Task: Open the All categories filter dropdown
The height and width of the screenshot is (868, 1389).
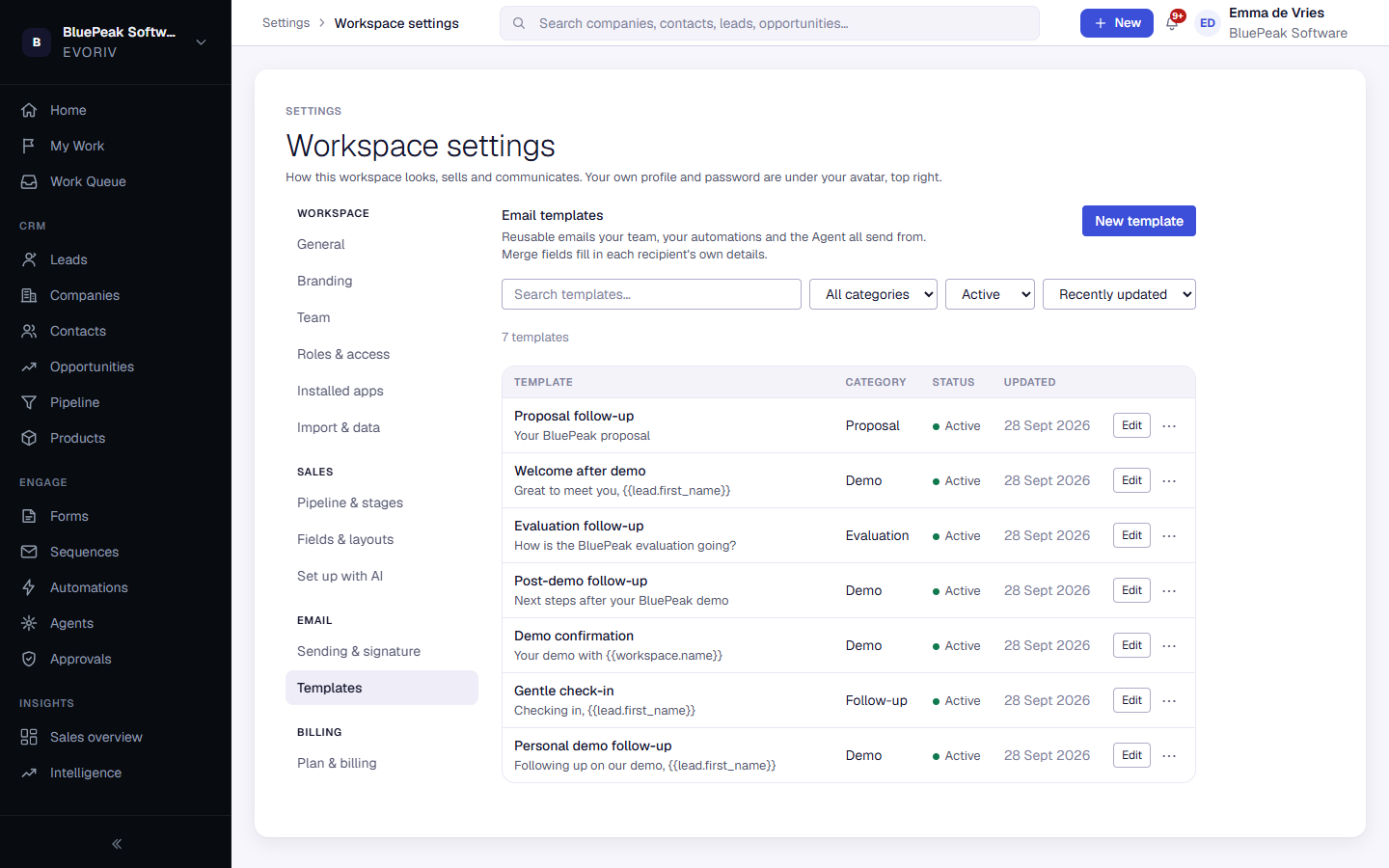Action: 874,294
